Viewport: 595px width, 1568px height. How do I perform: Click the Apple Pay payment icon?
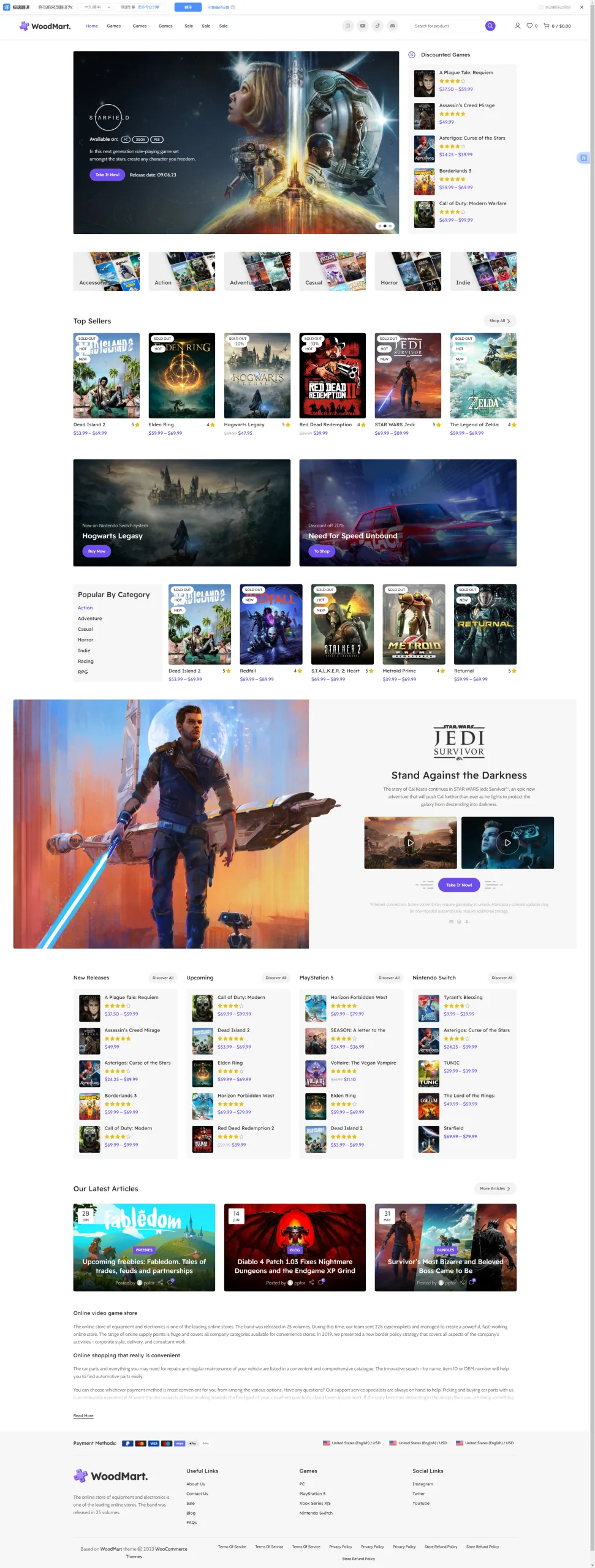pyautogui.click(x=192, y=1443)
